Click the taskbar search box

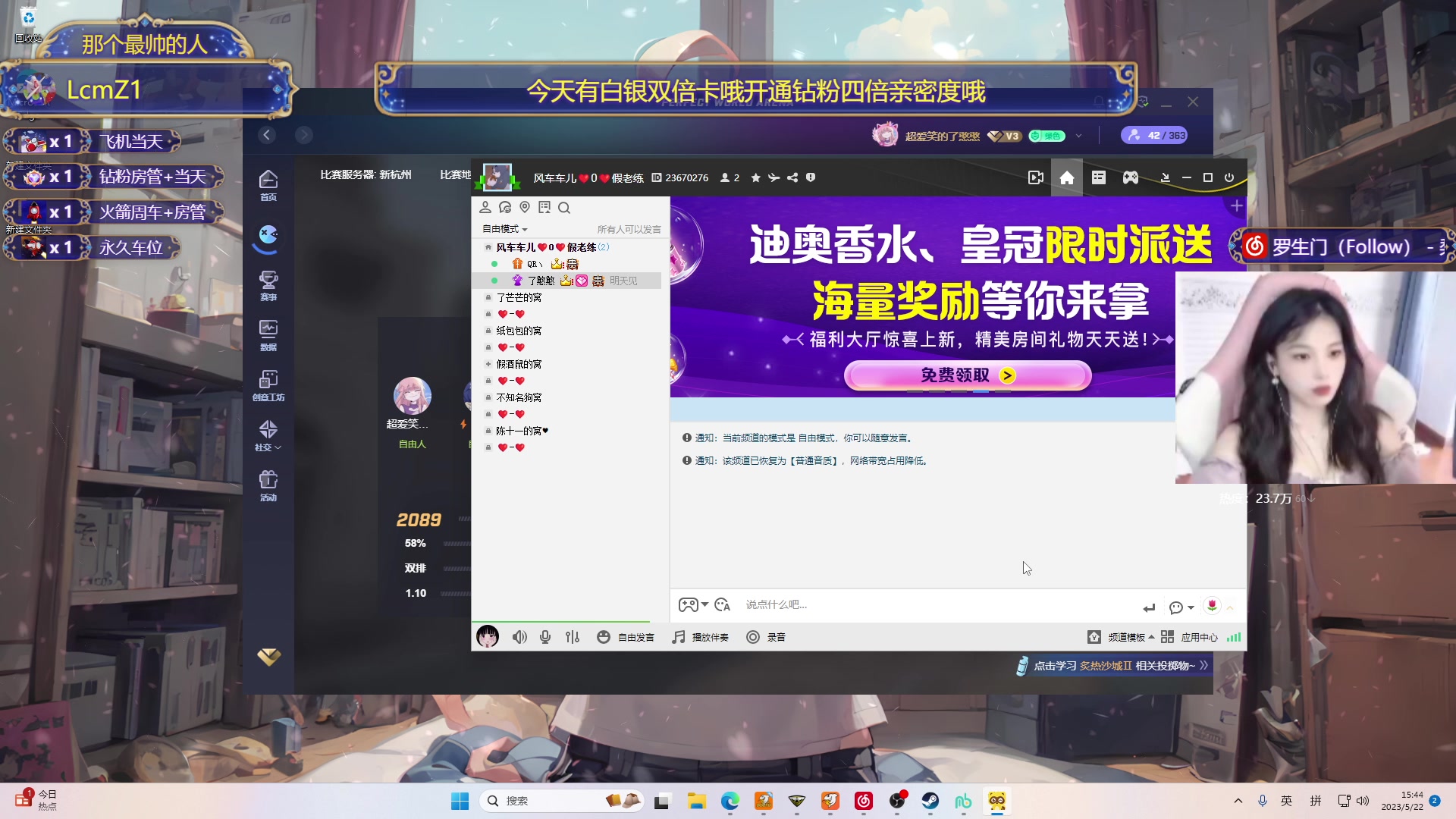[563, 801]
